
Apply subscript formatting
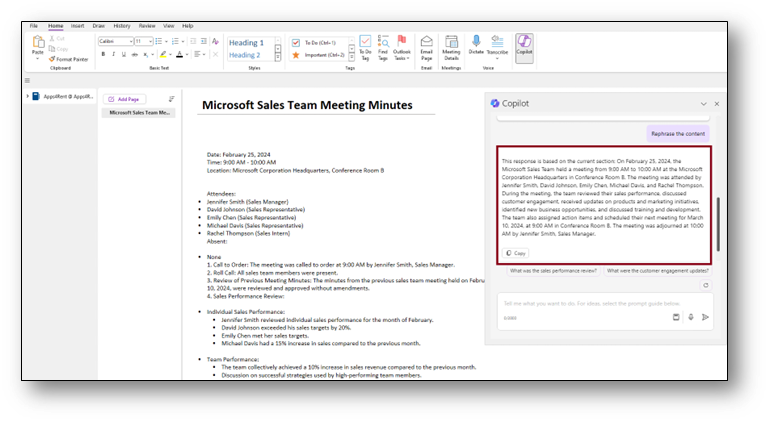tap(145, 54)
